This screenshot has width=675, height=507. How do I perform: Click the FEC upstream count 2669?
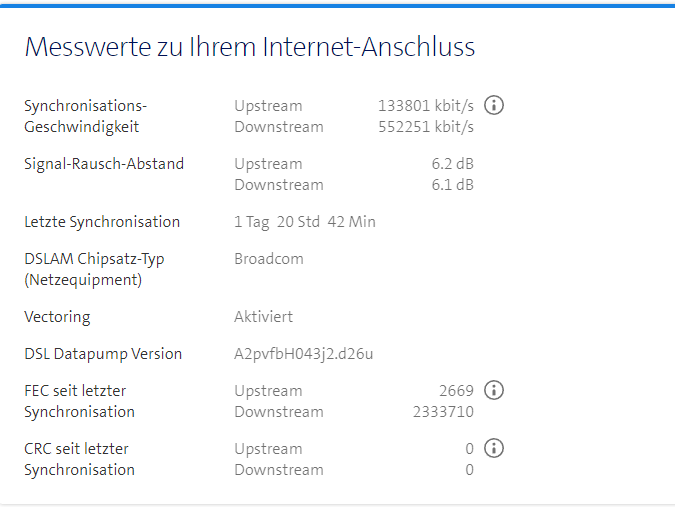point(456,391)
